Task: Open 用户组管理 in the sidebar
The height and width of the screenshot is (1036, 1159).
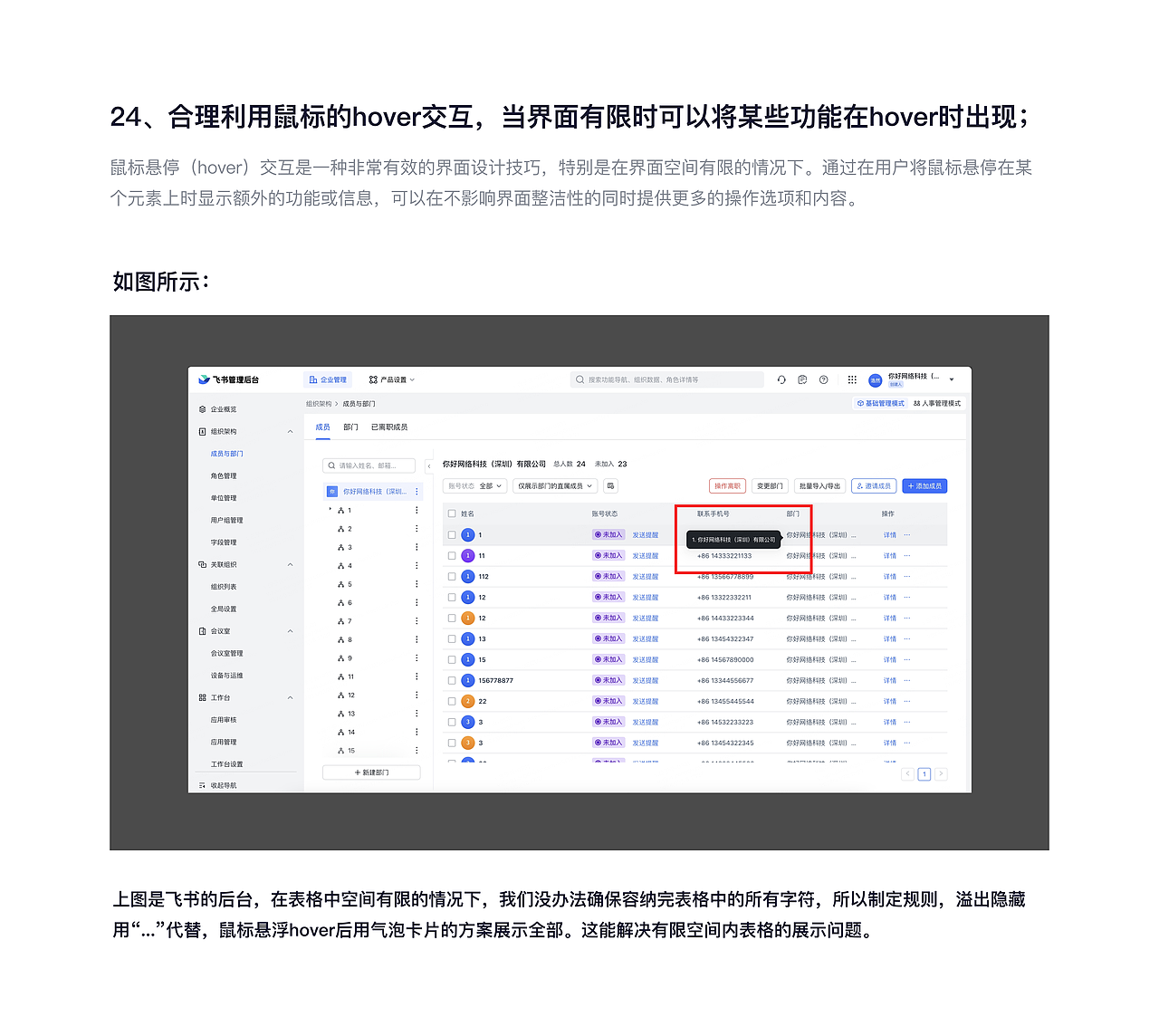Action: 227,521
